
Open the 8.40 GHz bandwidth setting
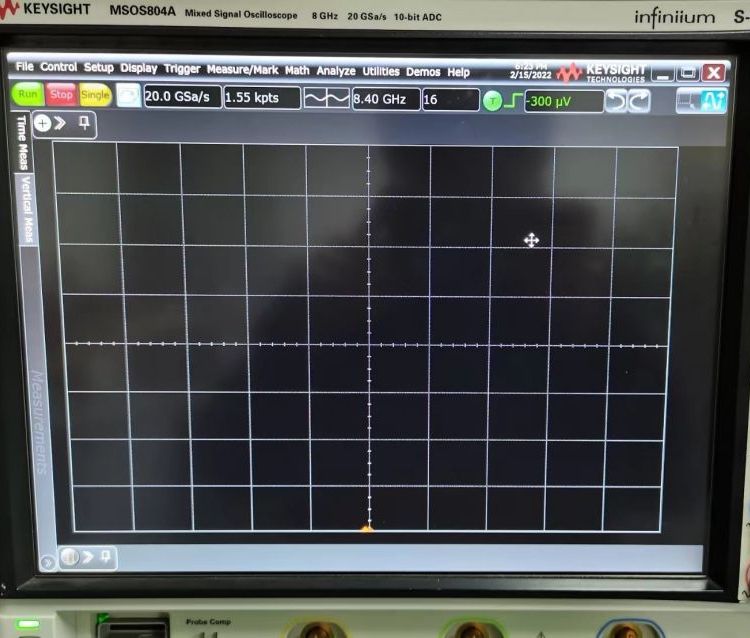pos(384,100)
